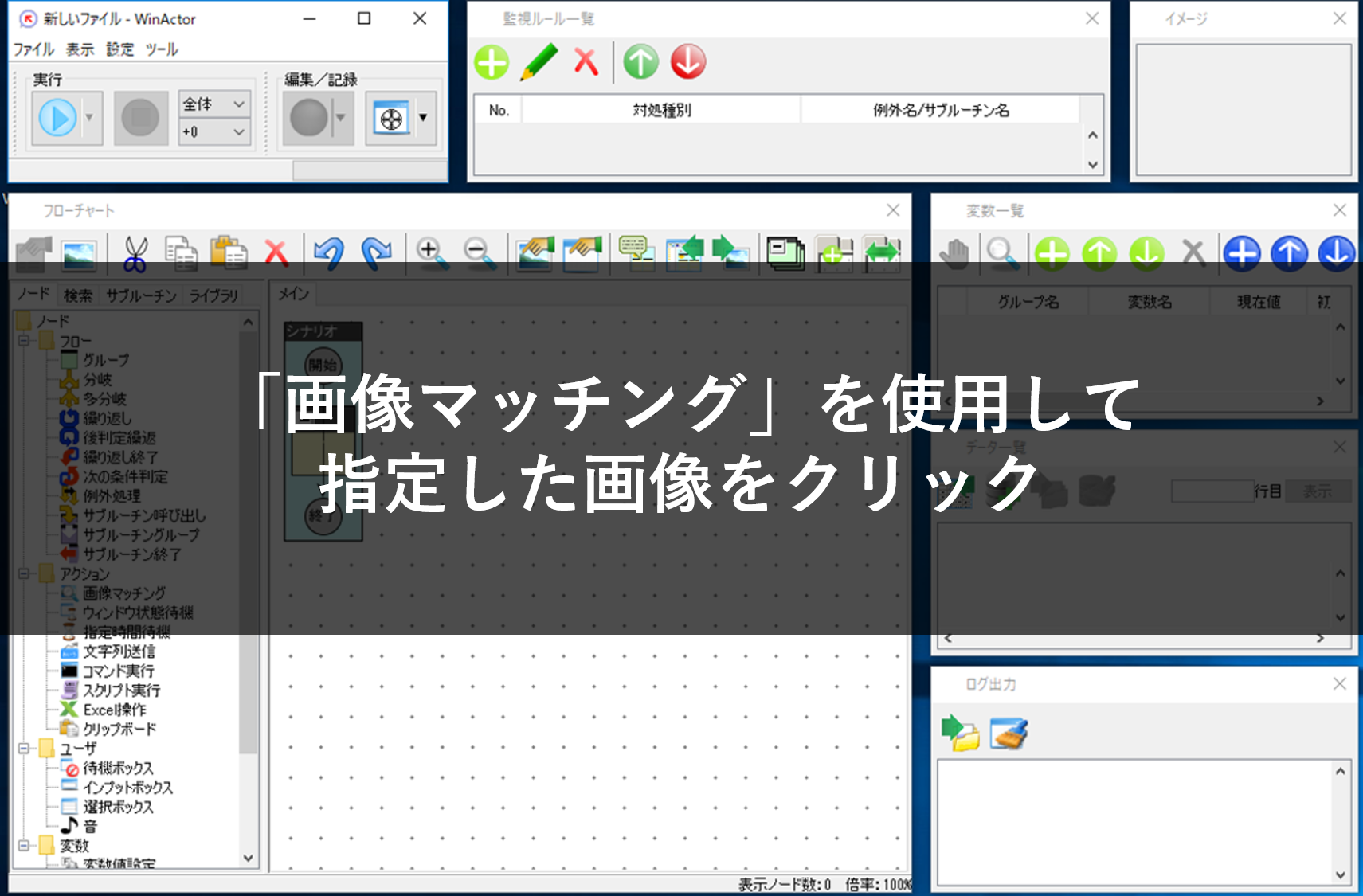
Task: Click the hand icon in 変数一覧 toolbar
Action: pyautogui.click(x=954, y=252)
